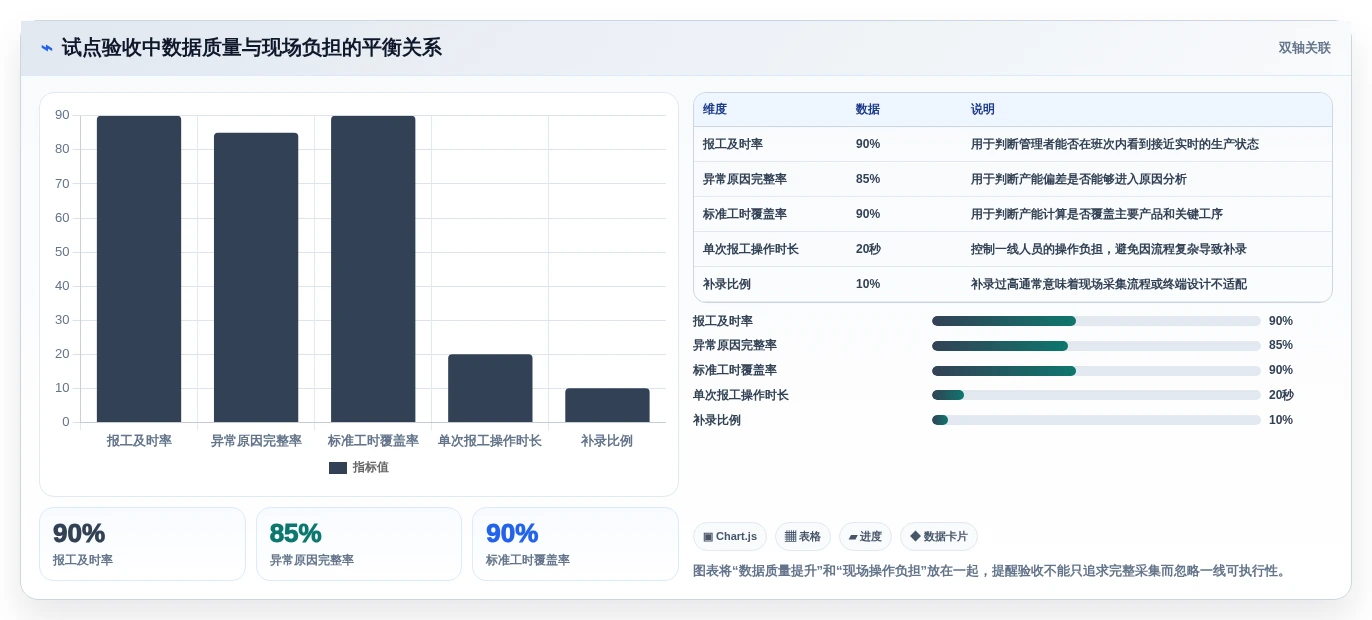
Task: Click the 报工及时率 progress bar
Action: (x=1096, y=321)
